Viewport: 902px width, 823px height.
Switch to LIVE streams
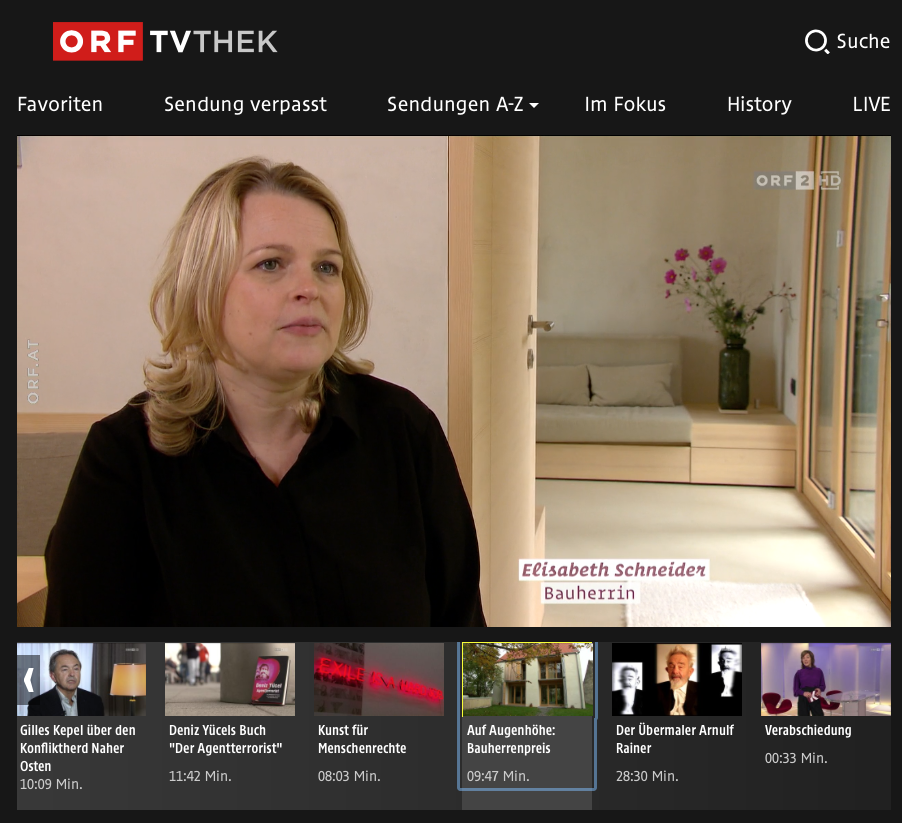pos(870,104)
